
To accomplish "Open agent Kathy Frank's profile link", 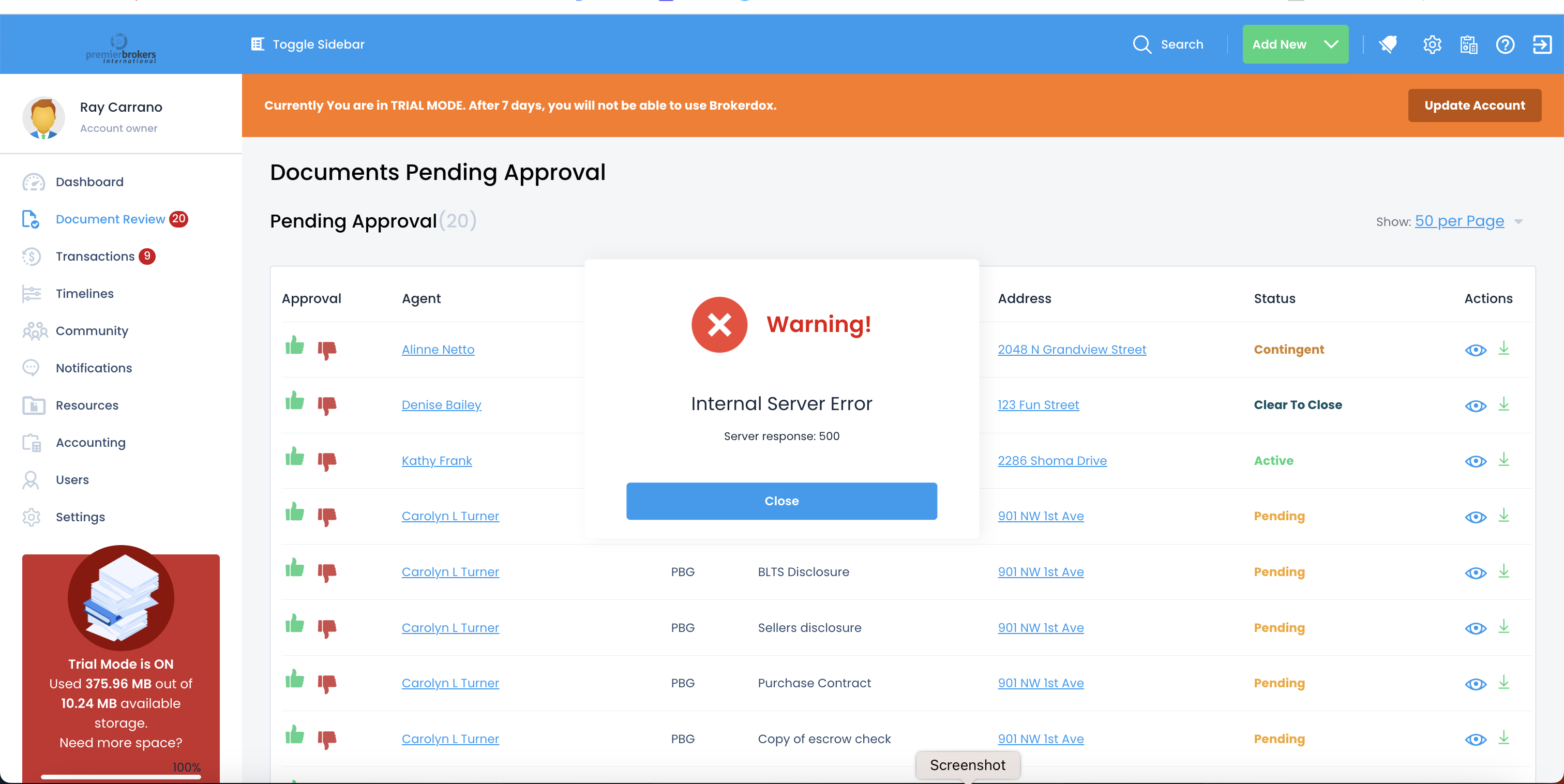I will (x=437, y=461).
